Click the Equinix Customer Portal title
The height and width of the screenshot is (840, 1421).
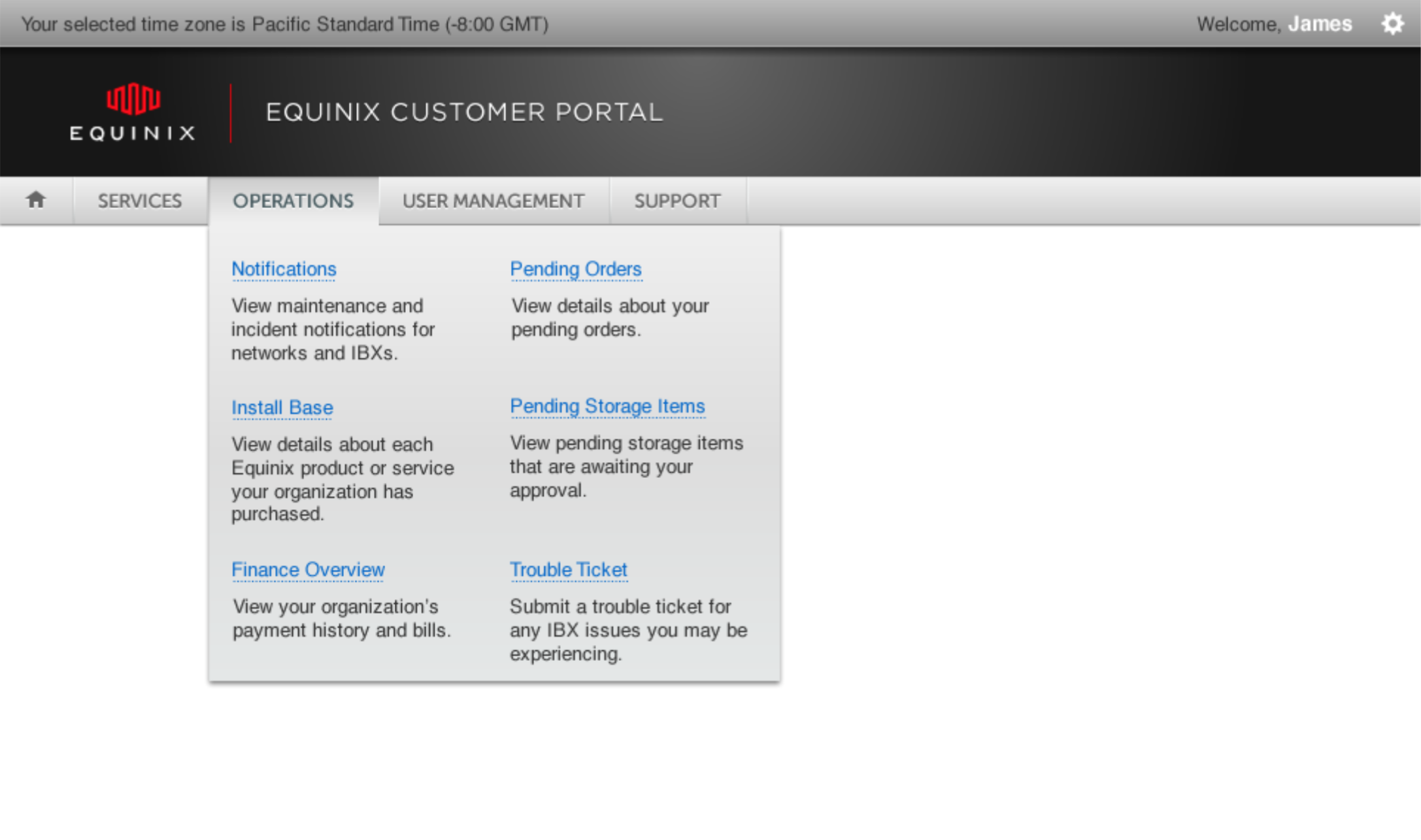[464, 112]
